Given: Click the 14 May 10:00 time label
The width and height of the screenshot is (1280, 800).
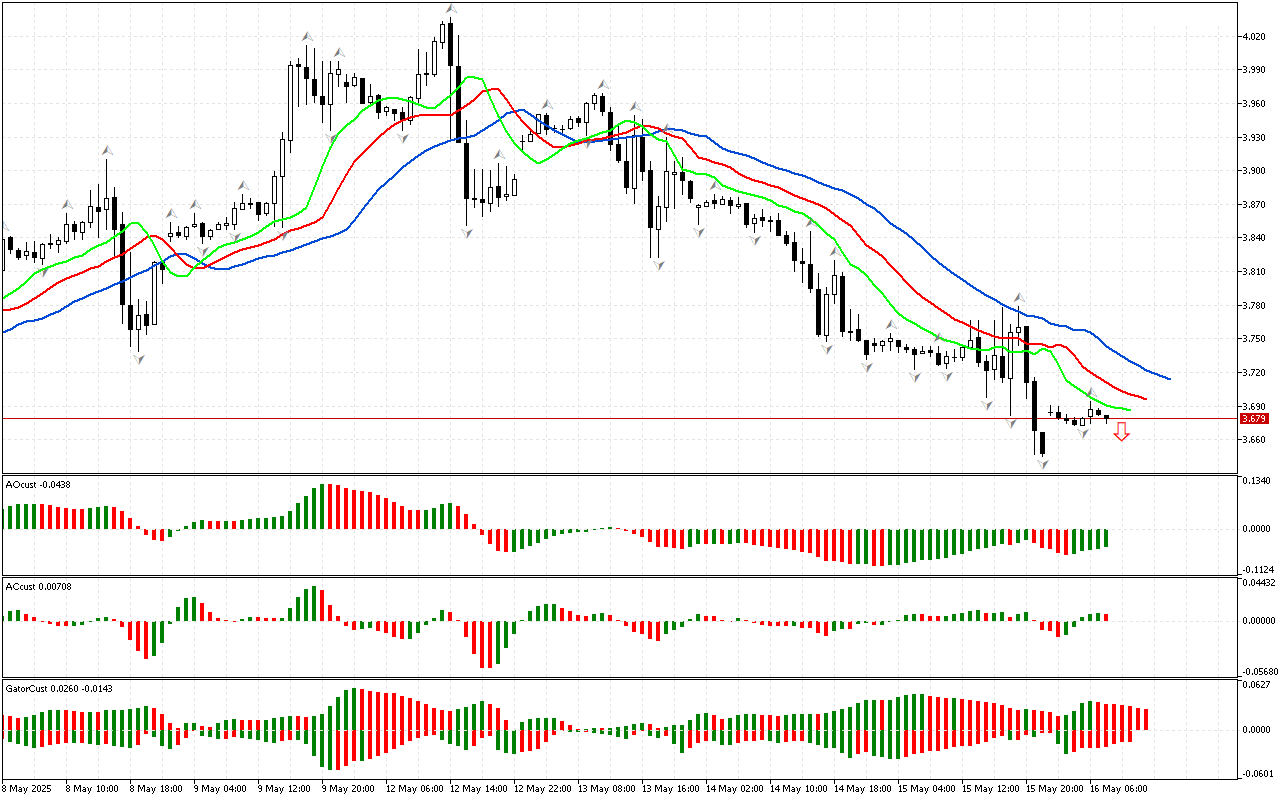Looking at the screenshot, I should click(799, 788).
